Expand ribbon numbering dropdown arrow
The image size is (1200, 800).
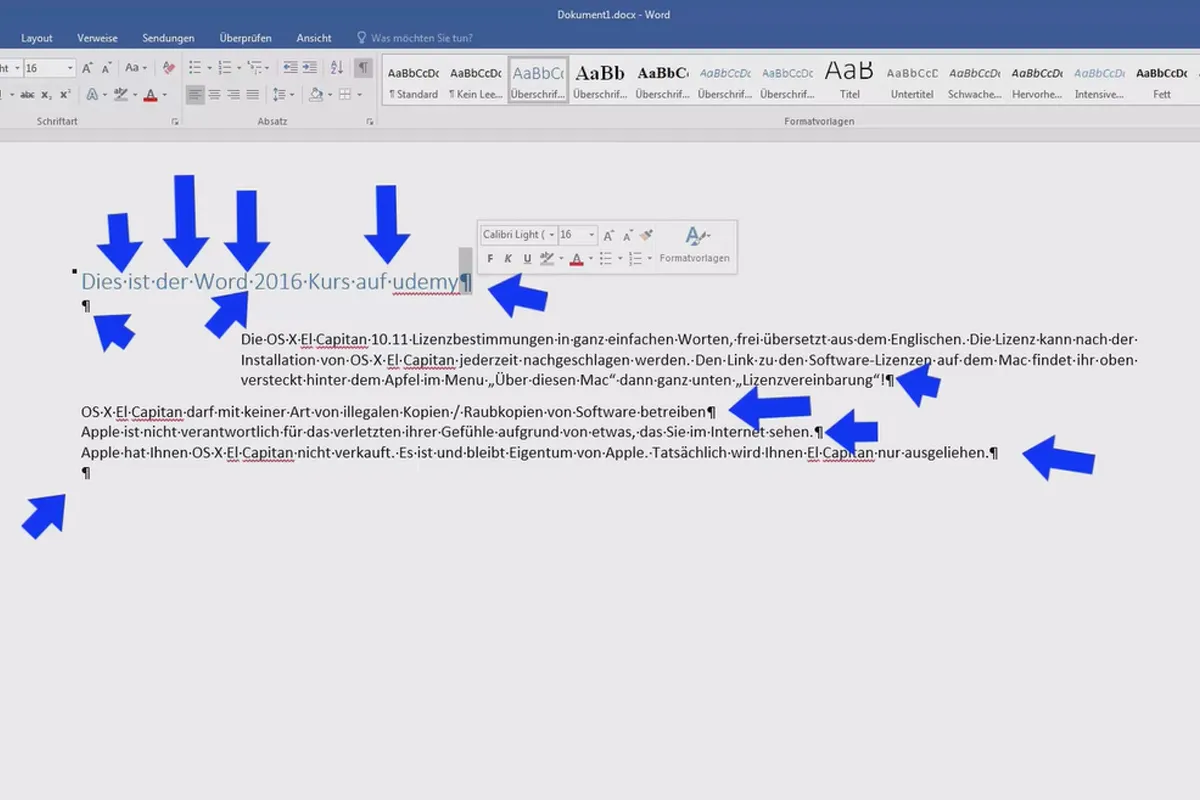point(239,68)
